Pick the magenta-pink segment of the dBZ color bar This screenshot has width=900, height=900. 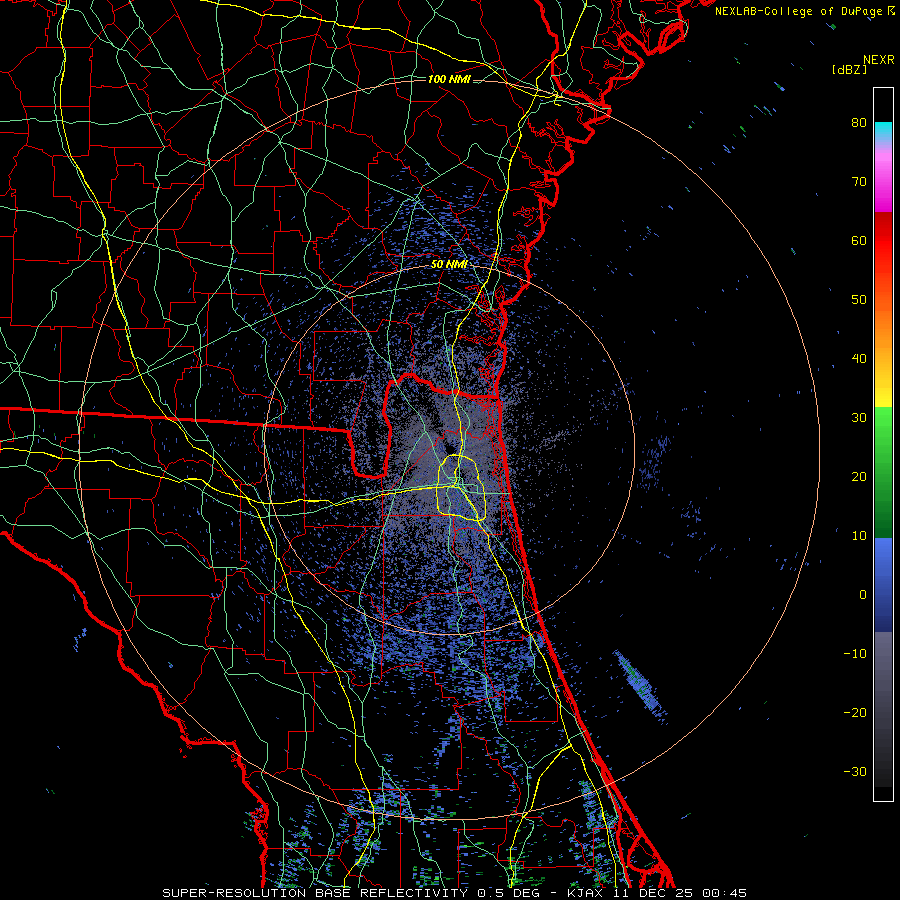coord(883,178)
